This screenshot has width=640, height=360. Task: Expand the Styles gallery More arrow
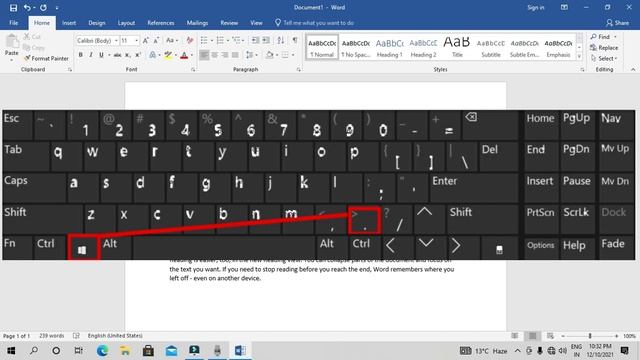tap(579, 56)
